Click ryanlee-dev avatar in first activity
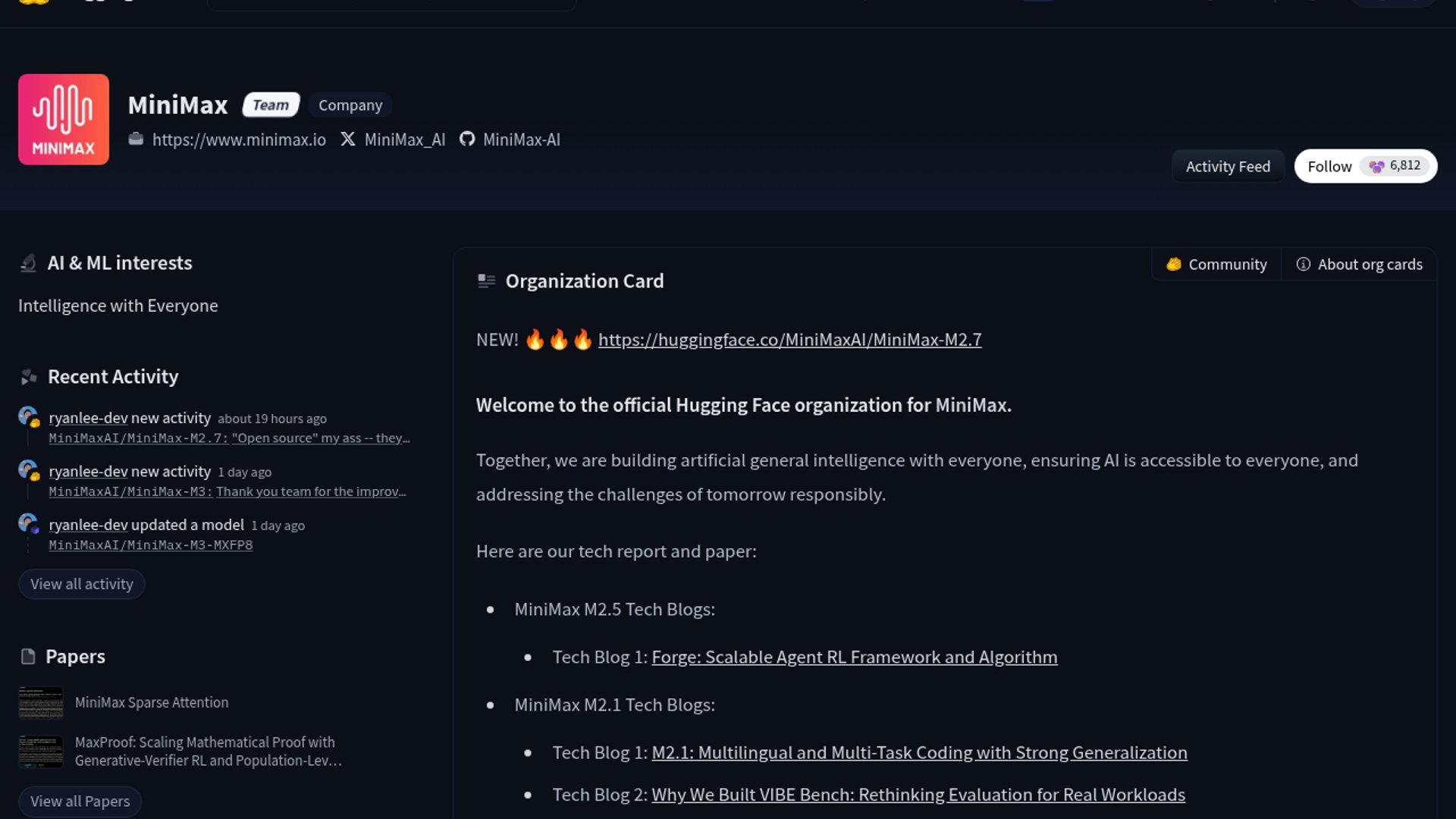The image size is (1456, 819). 29,416
